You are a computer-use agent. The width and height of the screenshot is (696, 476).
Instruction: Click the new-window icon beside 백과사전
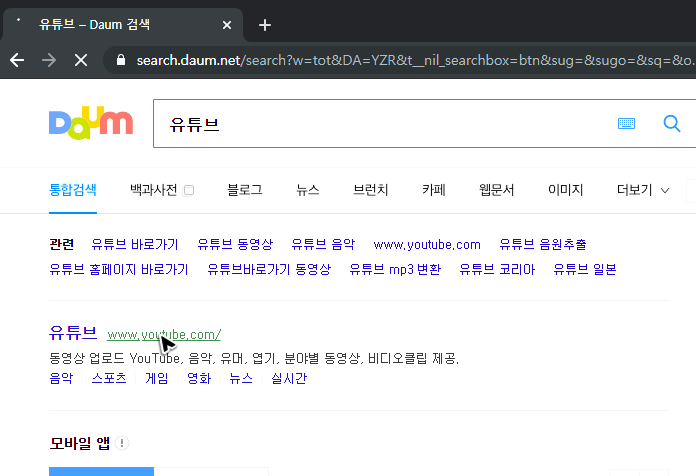(189, 190)
